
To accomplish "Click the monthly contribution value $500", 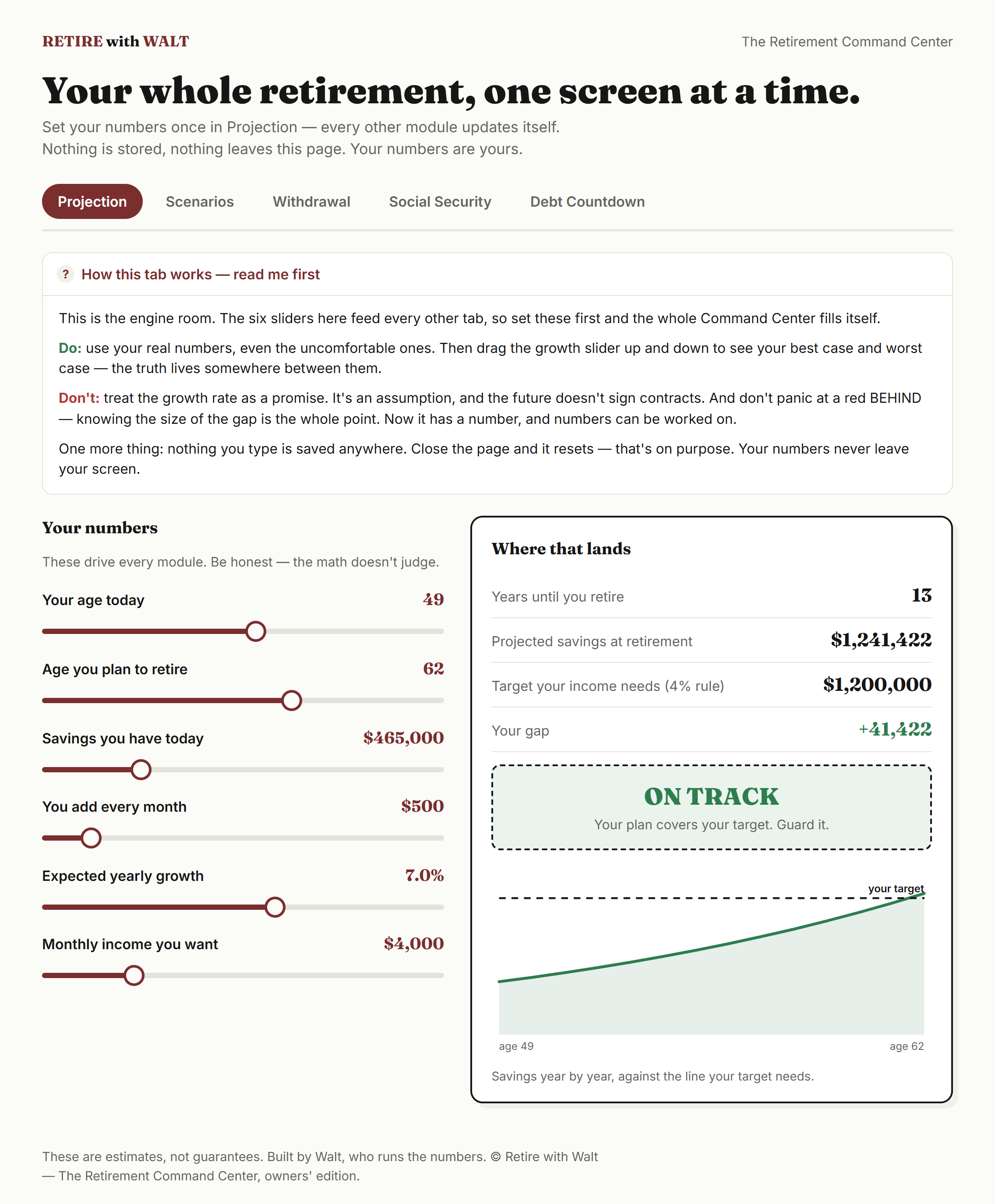I will pyautogui.click(x=423, y=806).
